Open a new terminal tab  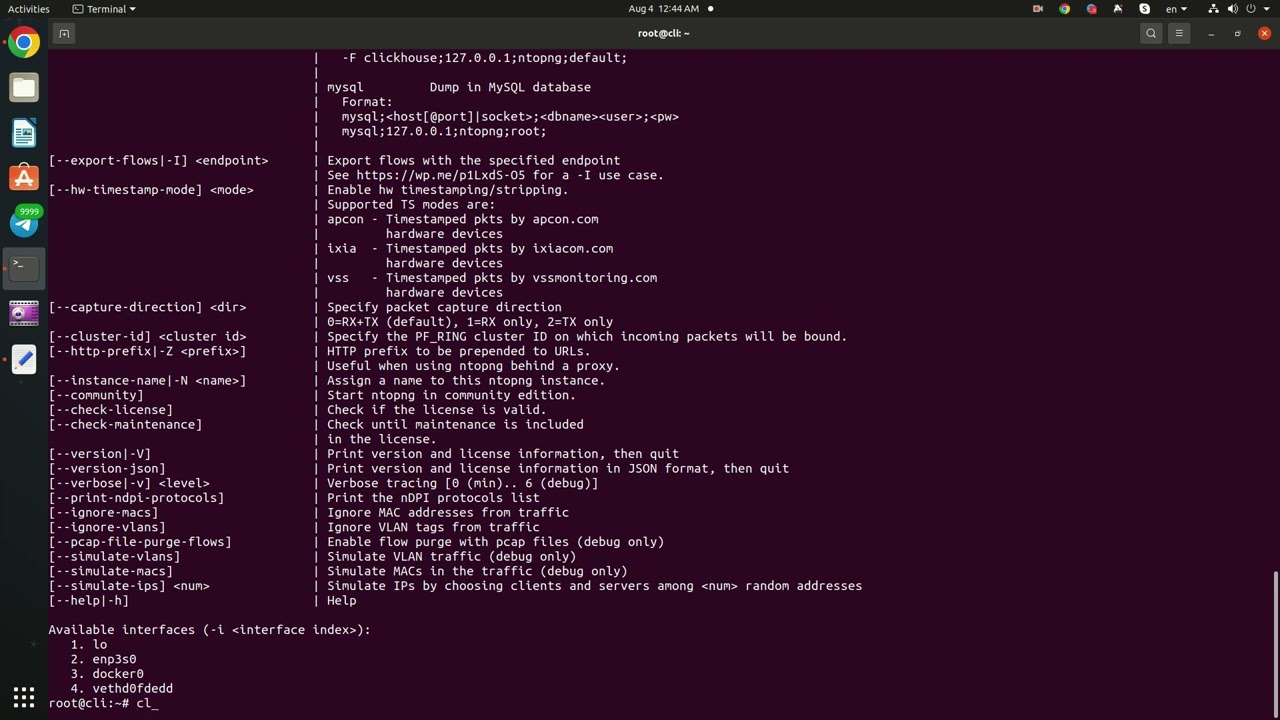tap(64, 33)
